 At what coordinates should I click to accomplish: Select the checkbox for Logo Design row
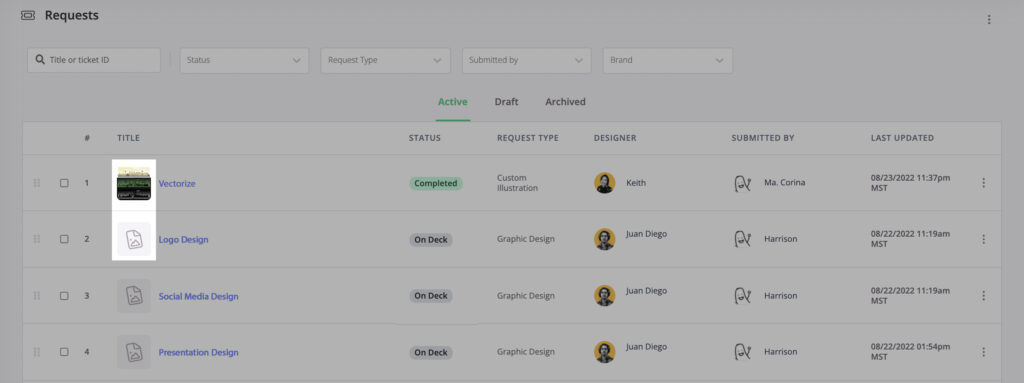64,239
